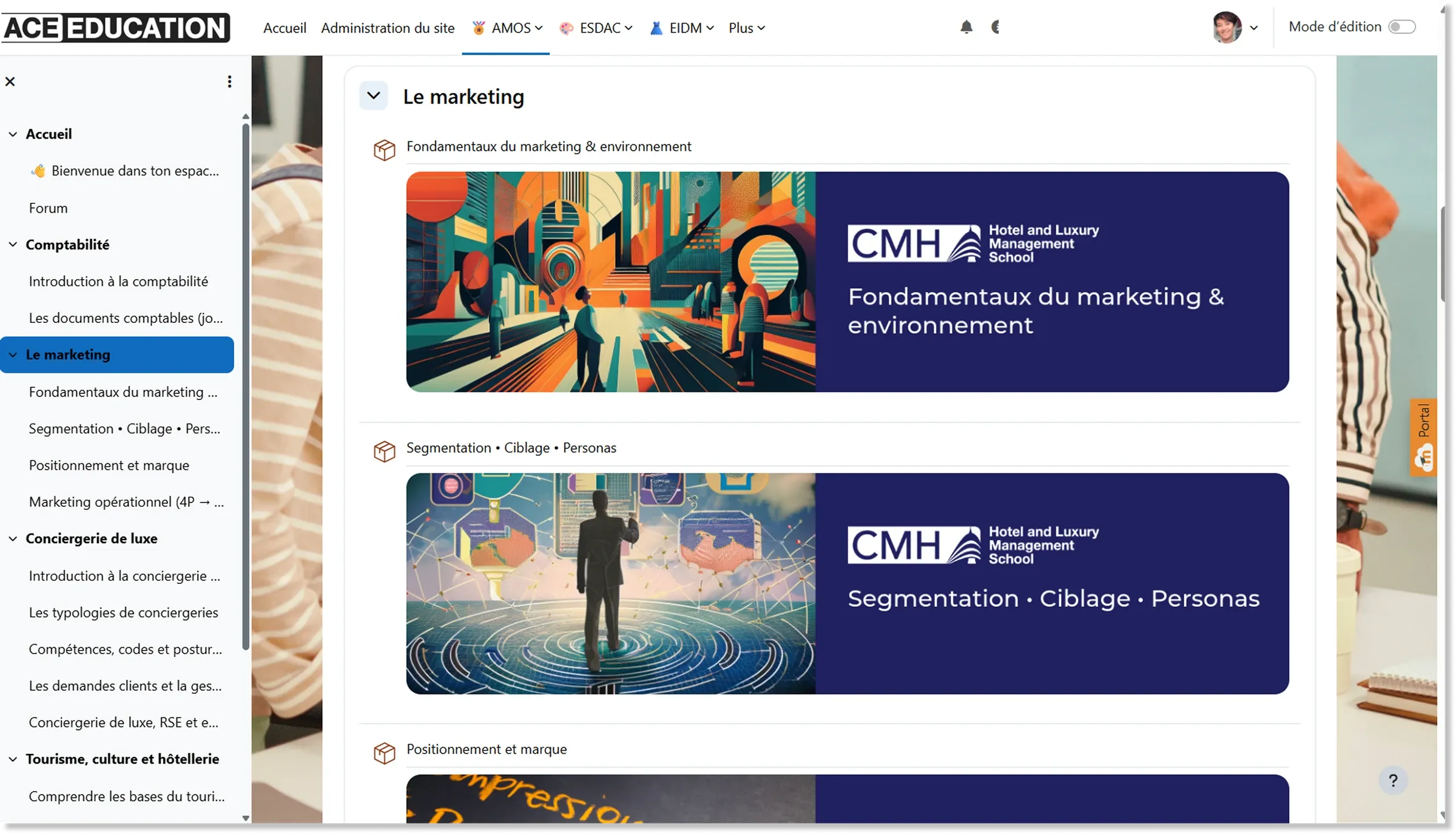Open the Plus dropdown menu
The height and width of the screenshot is (834, 1456).
[747, 28]
